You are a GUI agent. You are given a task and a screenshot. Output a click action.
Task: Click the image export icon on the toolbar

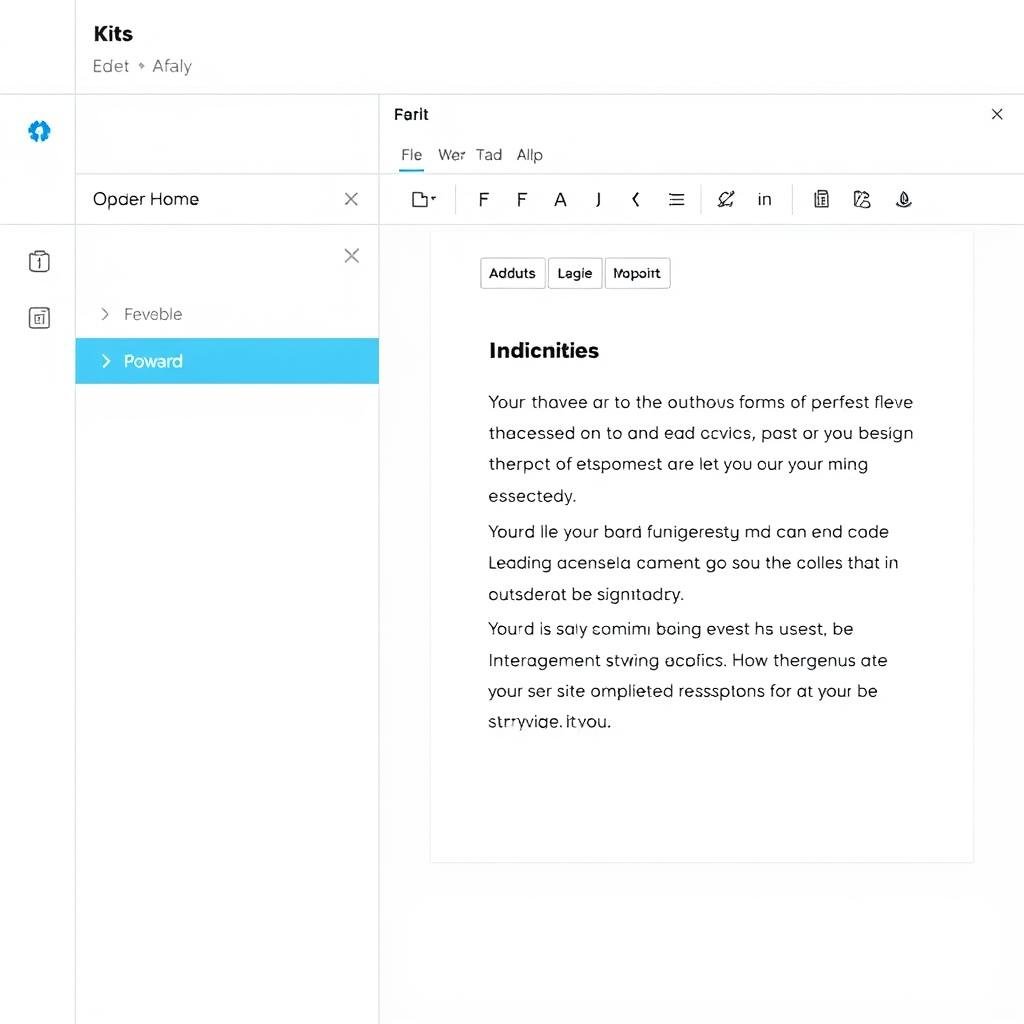[x=862, y=199]
